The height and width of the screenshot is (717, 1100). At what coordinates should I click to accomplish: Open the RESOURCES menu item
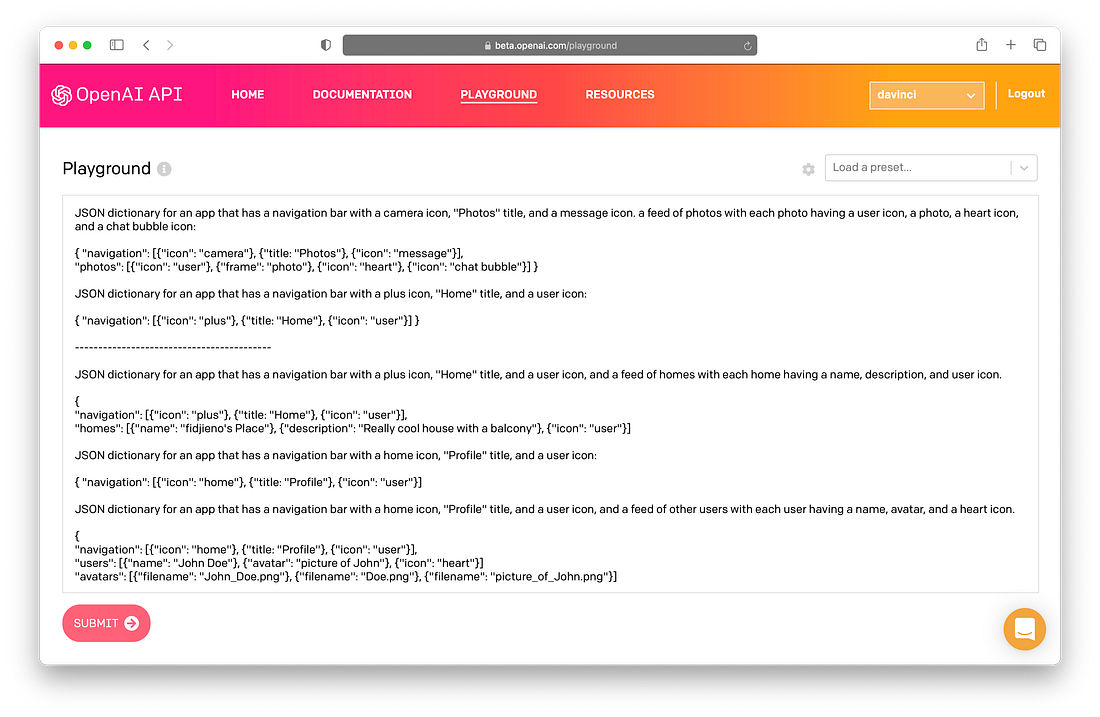[619, 95]
